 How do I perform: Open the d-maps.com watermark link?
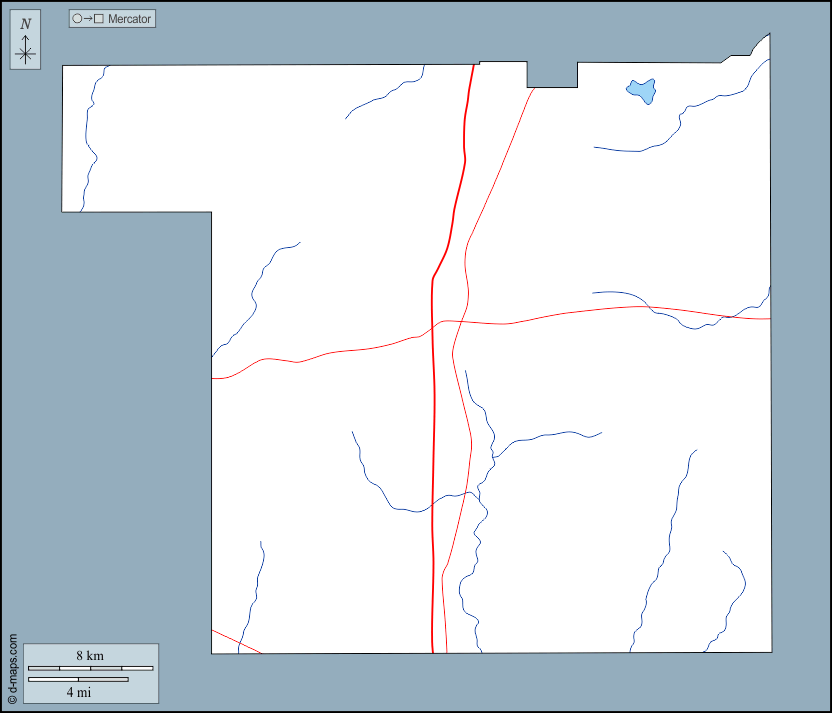tap(12, 669)
